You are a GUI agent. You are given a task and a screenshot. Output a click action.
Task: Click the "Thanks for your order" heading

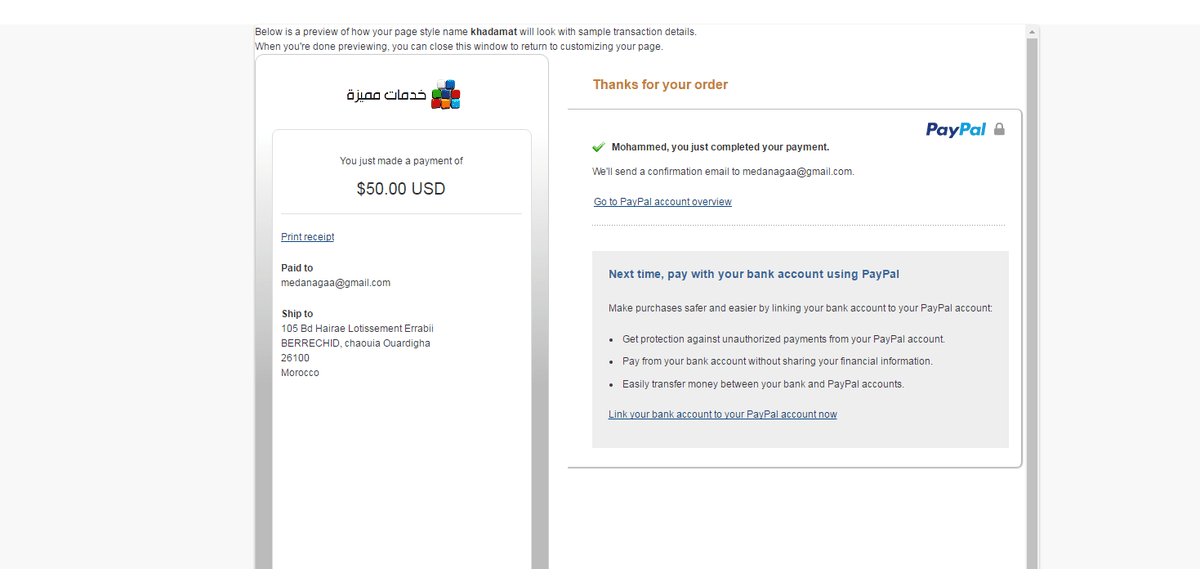coord(660,85)
